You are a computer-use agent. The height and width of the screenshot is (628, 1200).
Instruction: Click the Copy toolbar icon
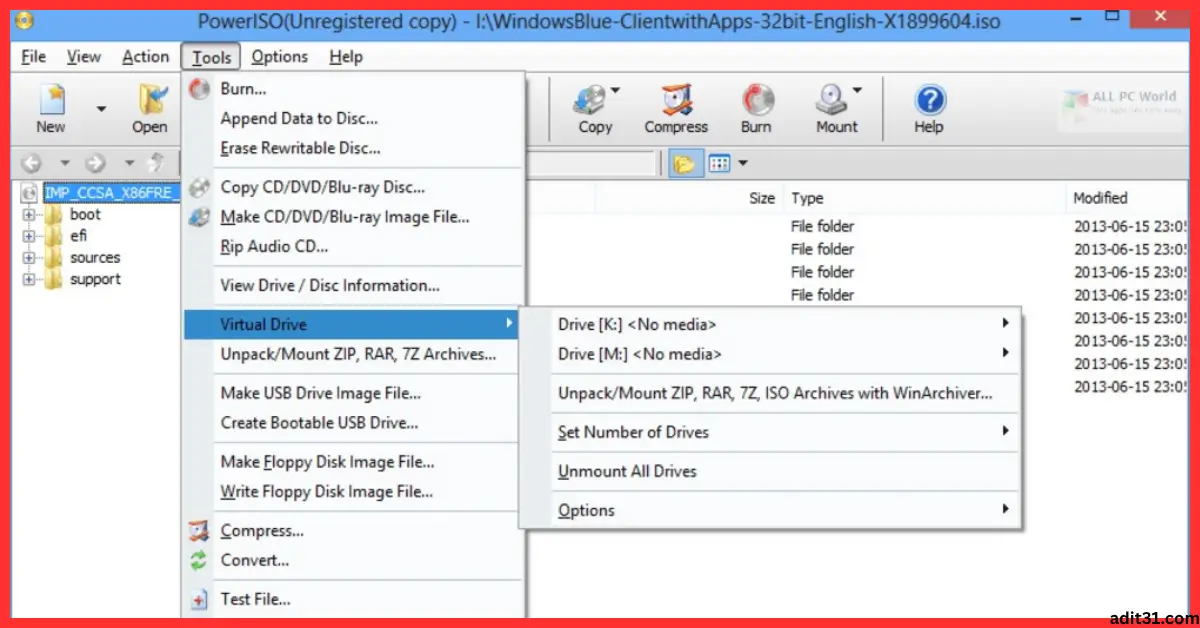[589, 100]
